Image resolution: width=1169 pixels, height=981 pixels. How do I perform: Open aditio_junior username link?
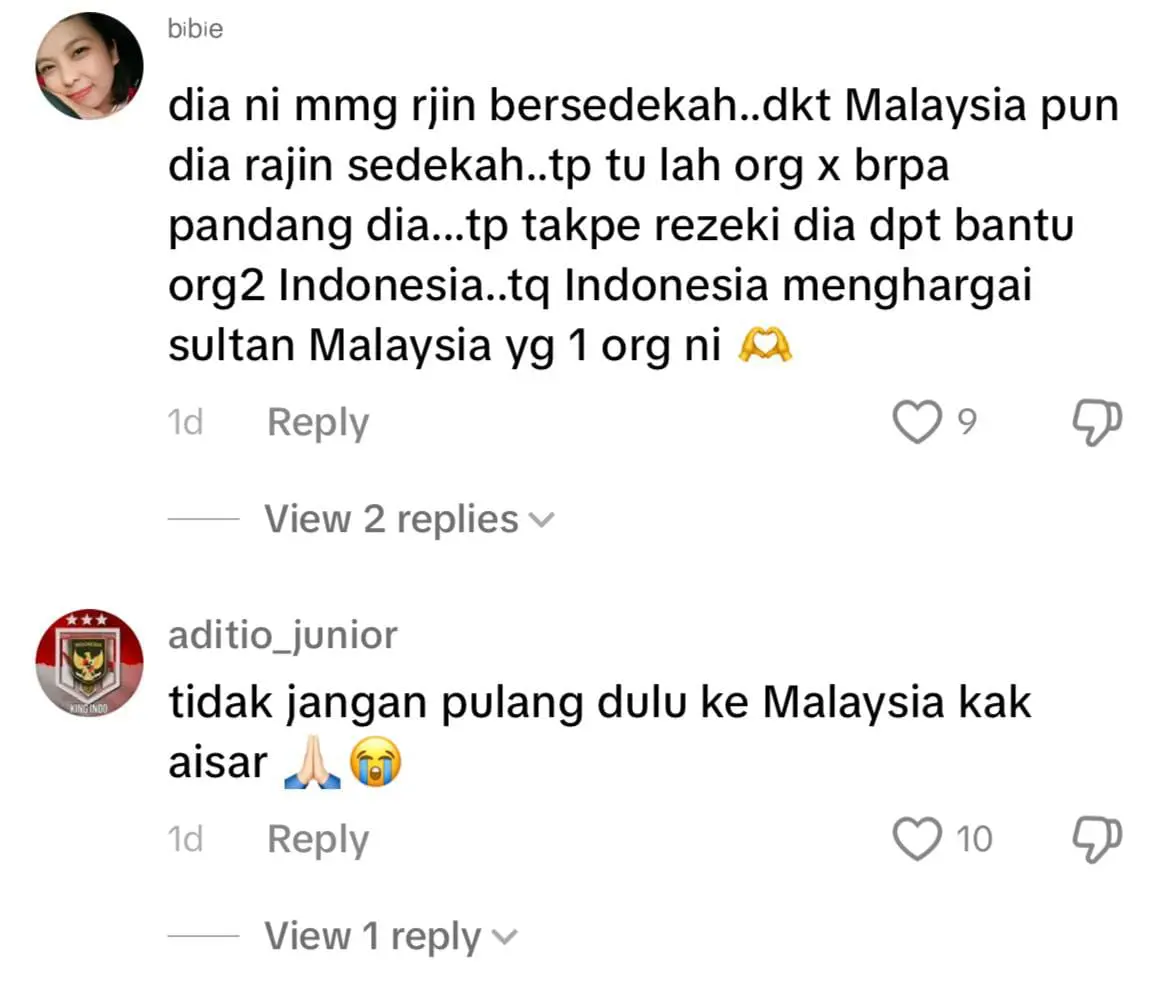pos(283,635)
